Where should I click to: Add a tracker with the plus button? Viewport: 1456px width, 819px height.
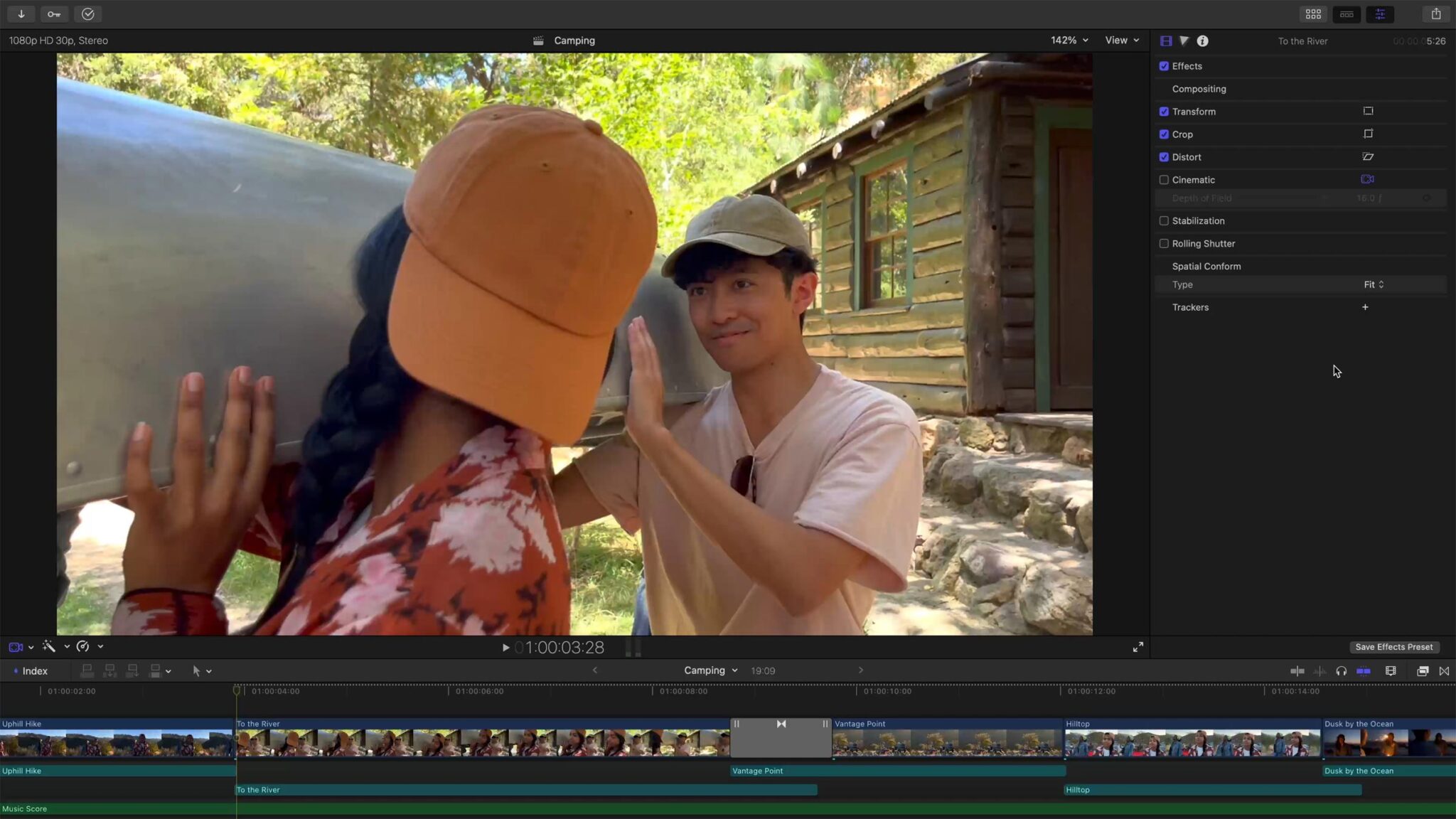coord(1365,307)
